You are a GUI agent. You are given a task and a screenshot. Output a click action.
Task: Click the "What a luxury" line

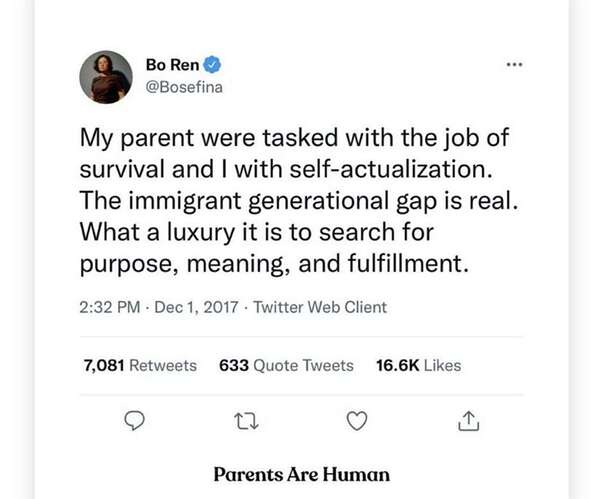coord(257,232)
